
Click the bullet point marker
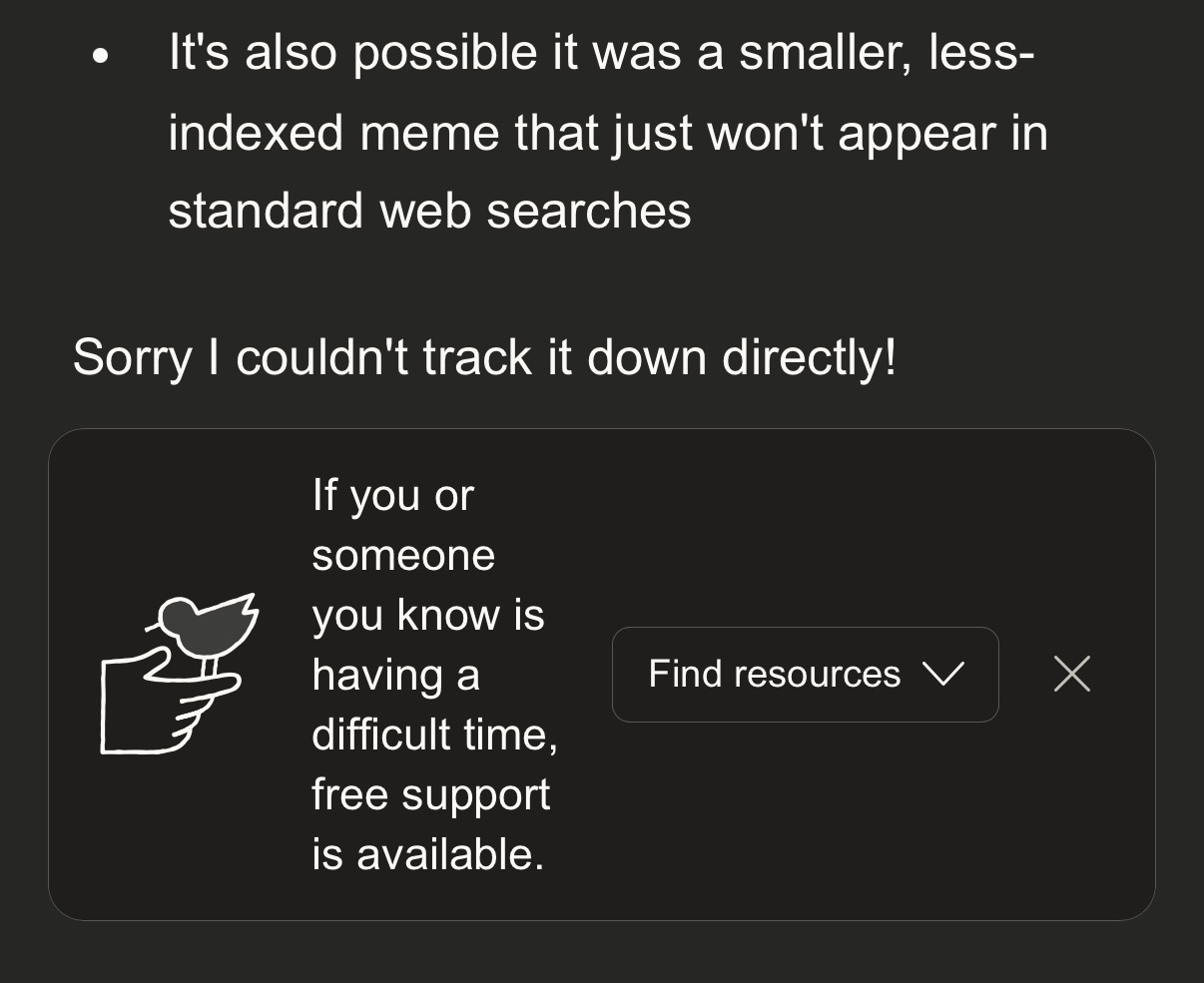[99, 57]
